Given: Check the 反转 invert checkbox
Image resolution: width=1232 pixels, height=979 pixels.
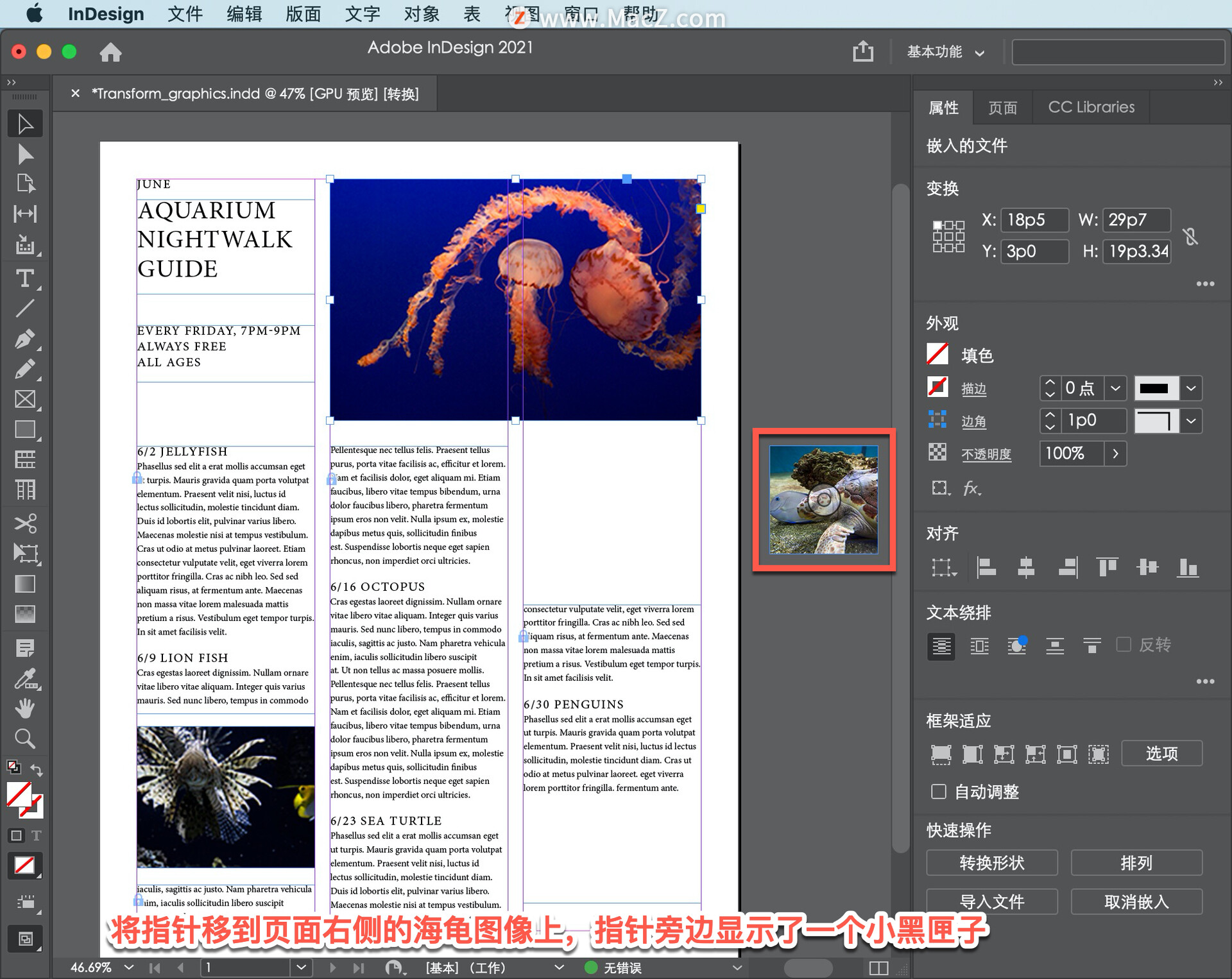Looking at the screenshot, I should pos(1124,644).
